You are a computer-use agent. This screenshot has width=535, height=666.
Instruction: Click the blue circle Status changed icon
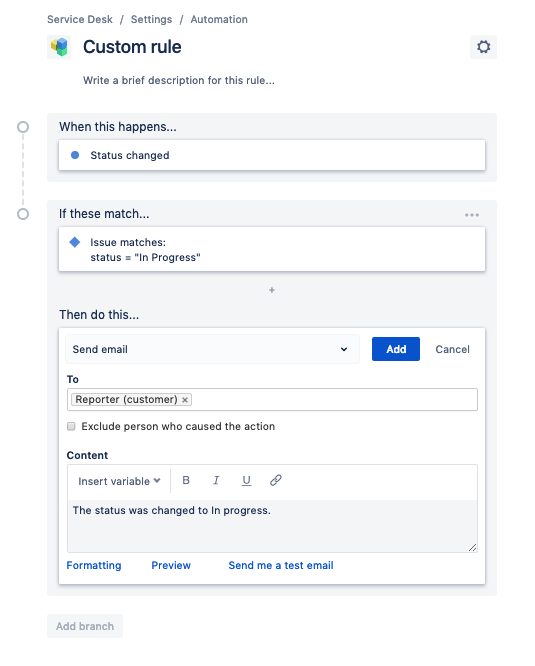75,155
